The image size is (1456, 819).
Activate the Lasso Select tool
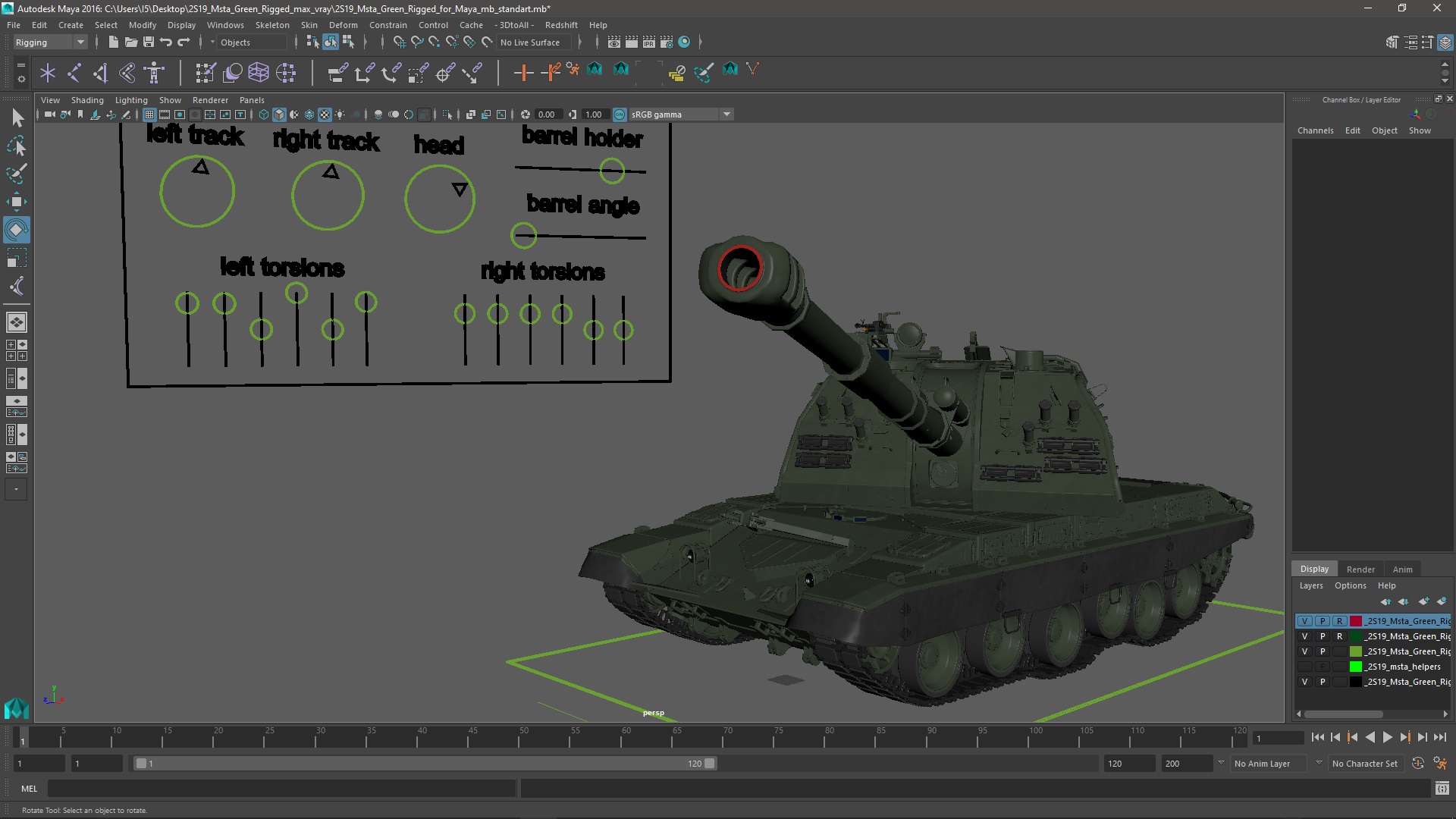click(17, 146)
